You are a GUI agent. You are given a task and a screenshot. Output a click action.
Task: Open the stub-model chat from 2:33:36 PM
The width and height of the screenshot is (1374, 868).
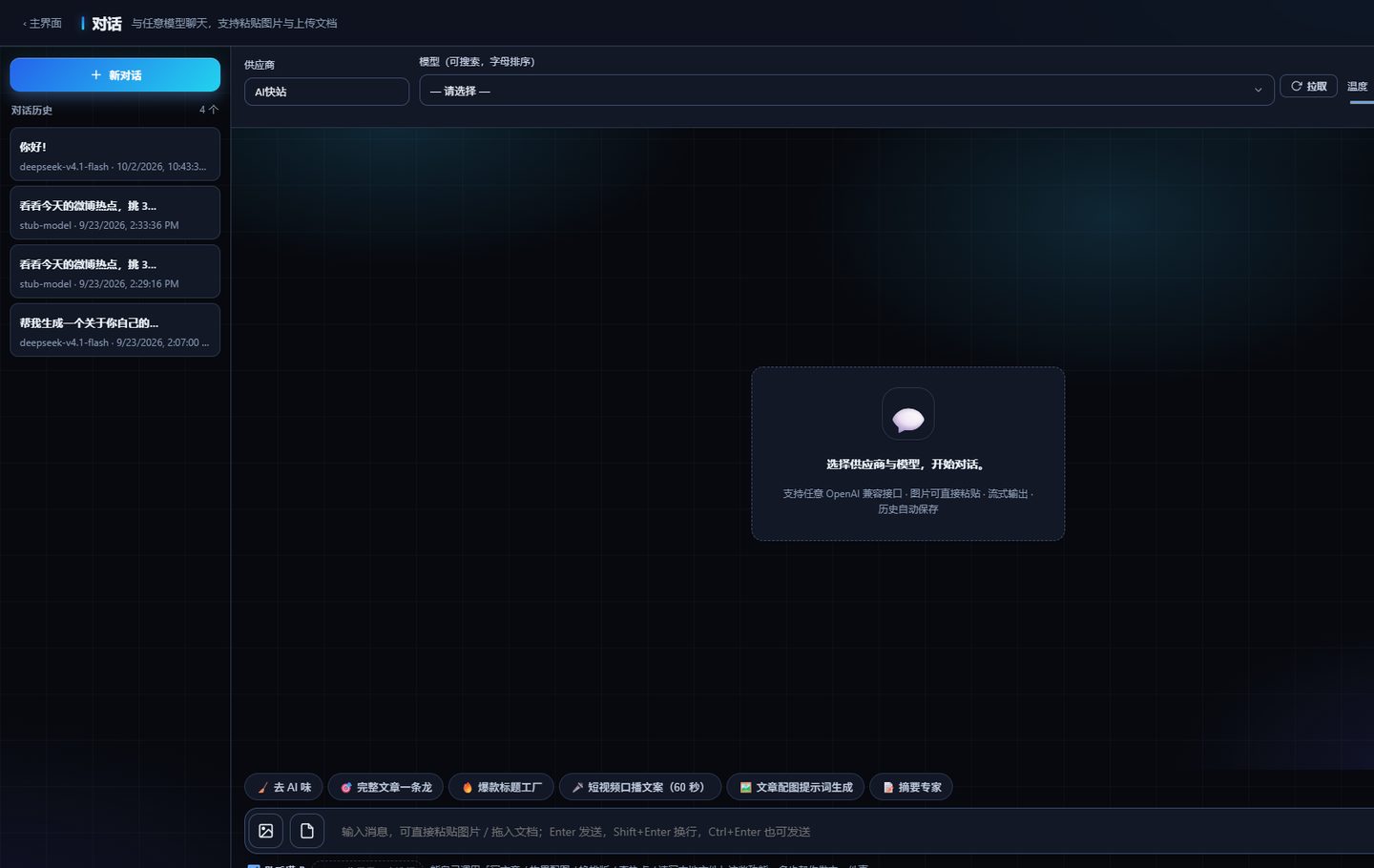(x=114, y=213)
